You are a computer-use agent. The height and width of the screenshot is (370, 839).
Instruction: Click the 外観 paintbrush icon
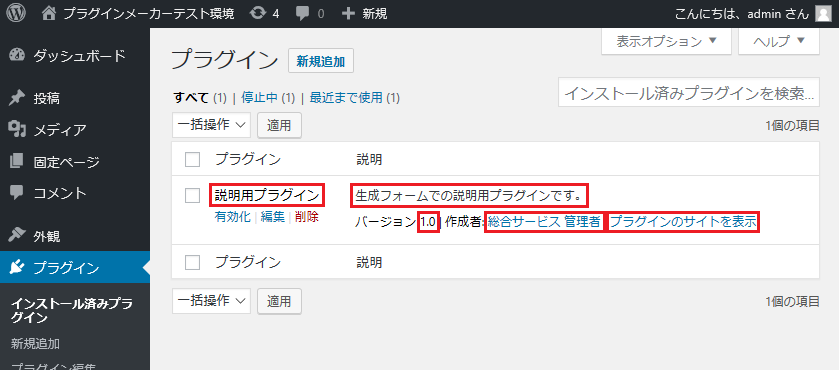[x=17, y=236]
